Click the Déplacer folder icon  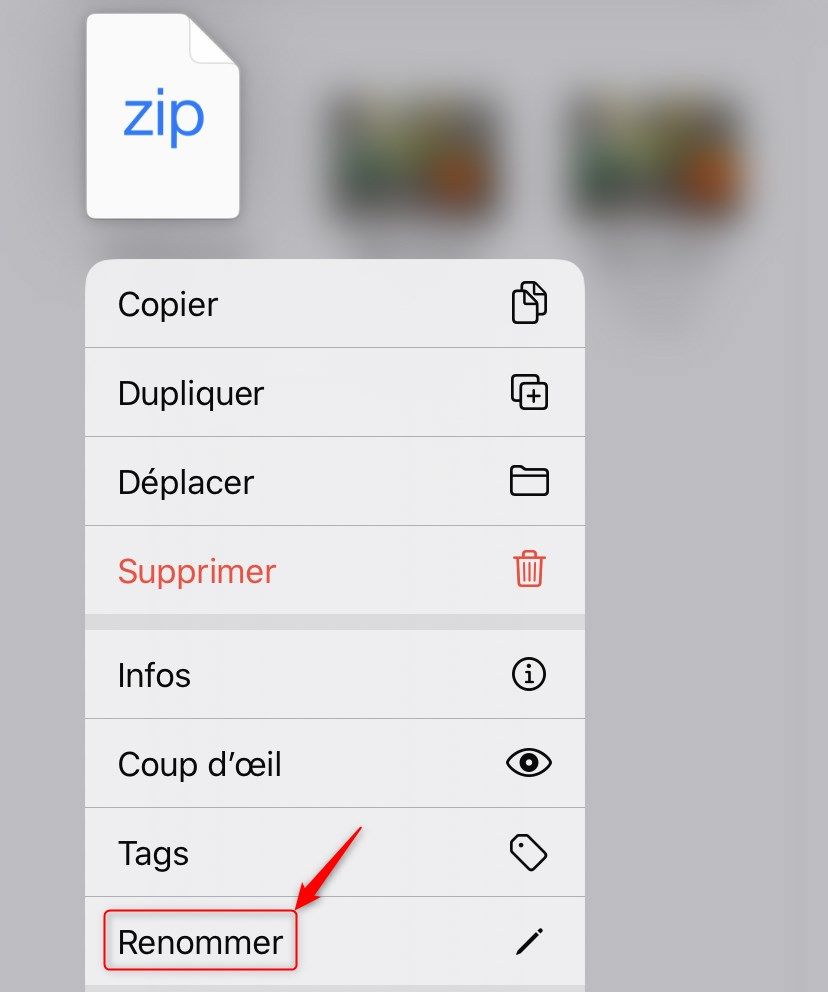tap(529, 481)
